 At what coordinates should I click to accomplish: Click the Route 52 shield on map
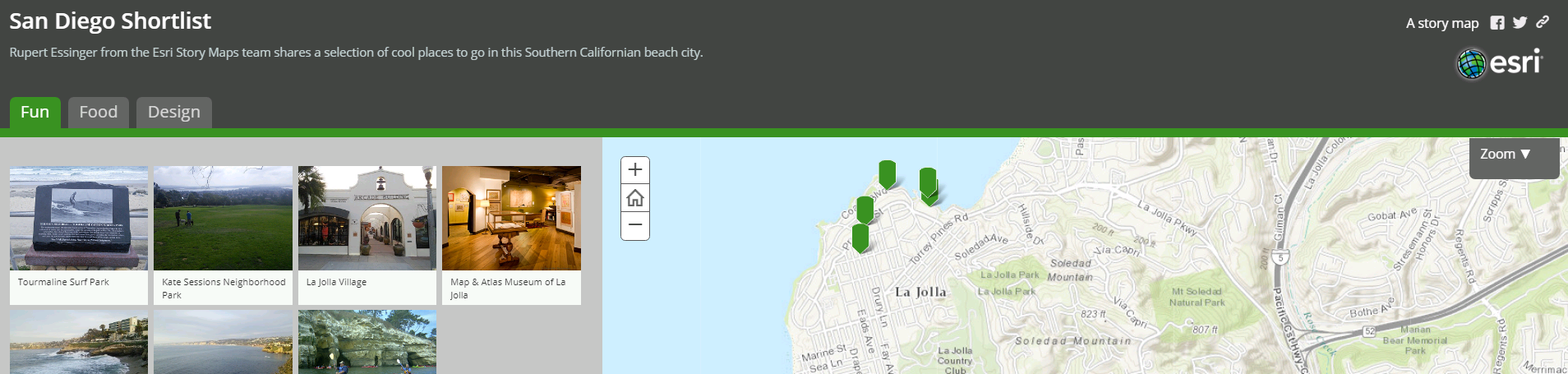[1369, 331]
